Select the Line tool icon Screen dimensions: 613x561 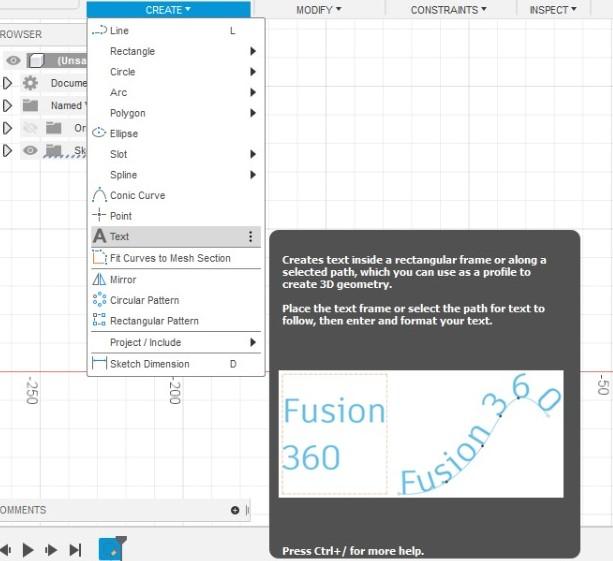pos(99,30)
